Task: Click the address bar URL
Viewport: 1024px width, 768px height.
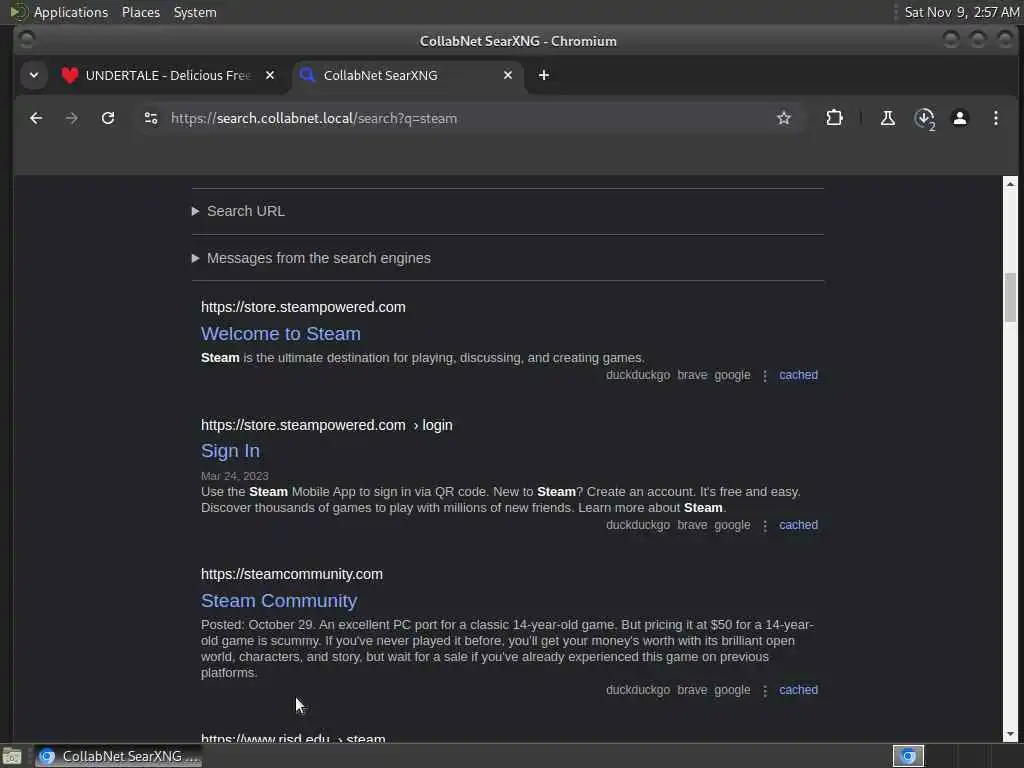Action: [313, 118]
